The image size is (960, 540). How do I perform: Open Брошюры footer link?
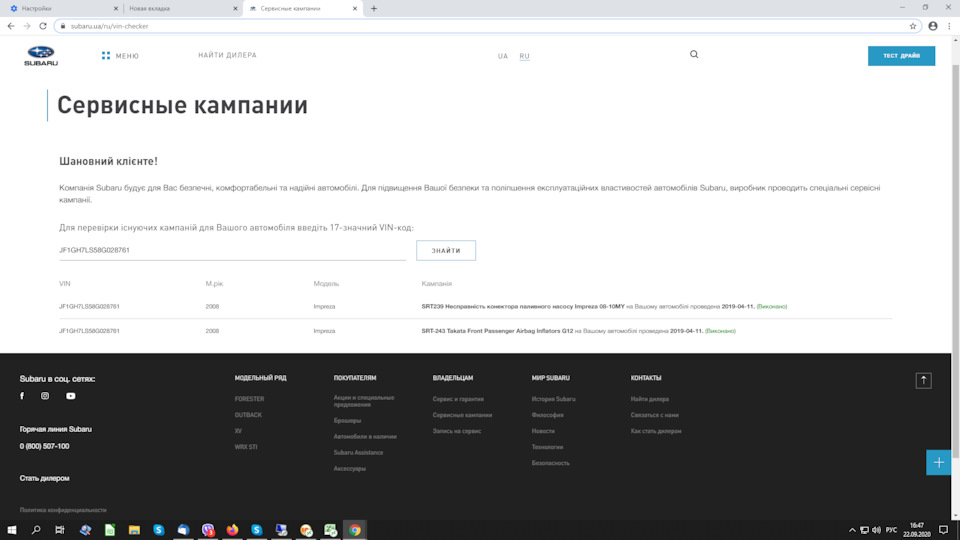pos(347,421)
